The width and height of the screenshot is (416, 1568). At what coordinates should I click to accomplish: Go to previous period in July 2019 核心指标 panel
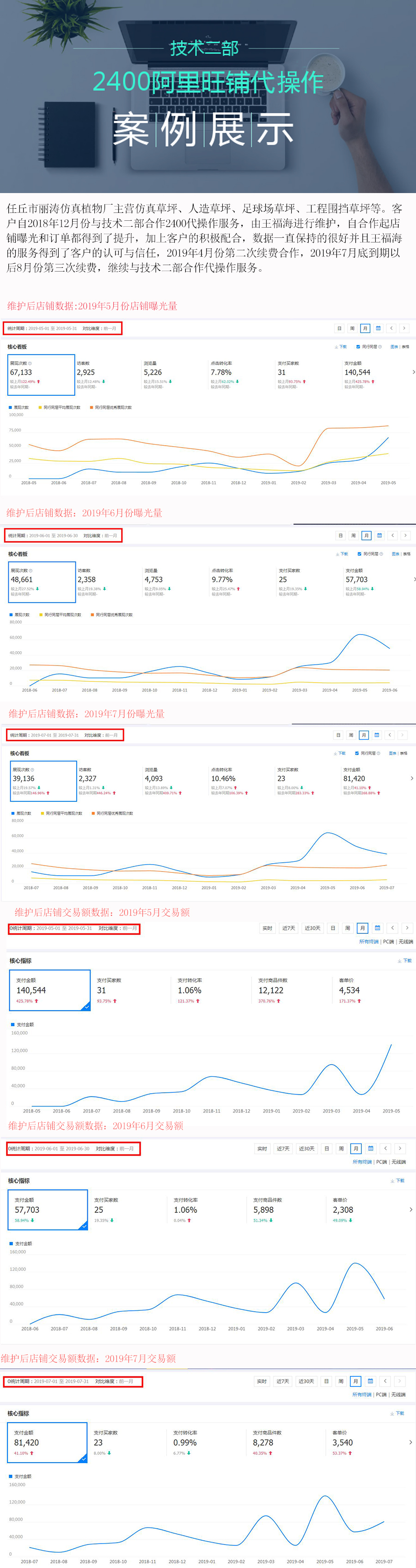(385, 1380)
